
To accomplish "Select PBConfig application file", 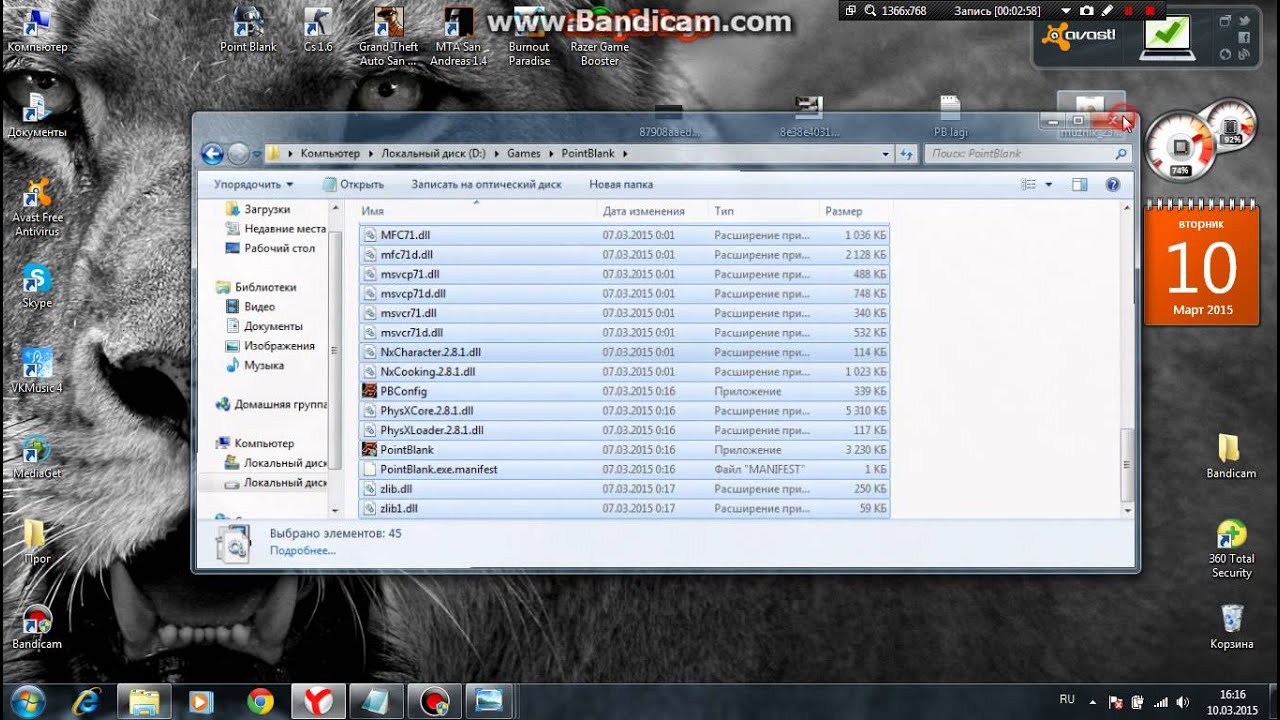I will click(x=624, y=391).
